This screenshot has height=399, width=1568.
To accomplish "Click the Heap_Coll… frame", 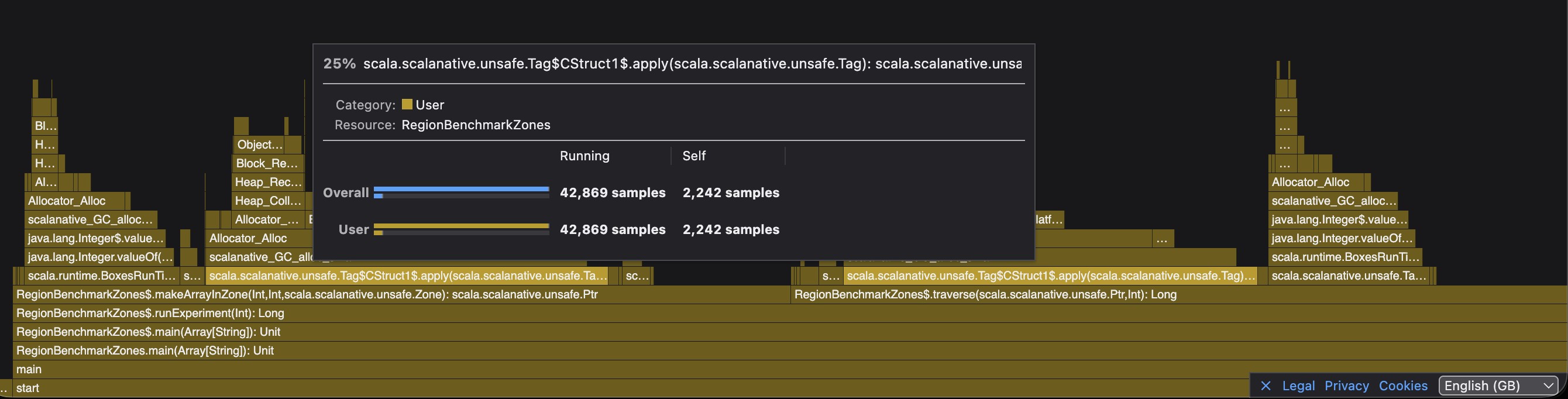I will coord(268,201).
